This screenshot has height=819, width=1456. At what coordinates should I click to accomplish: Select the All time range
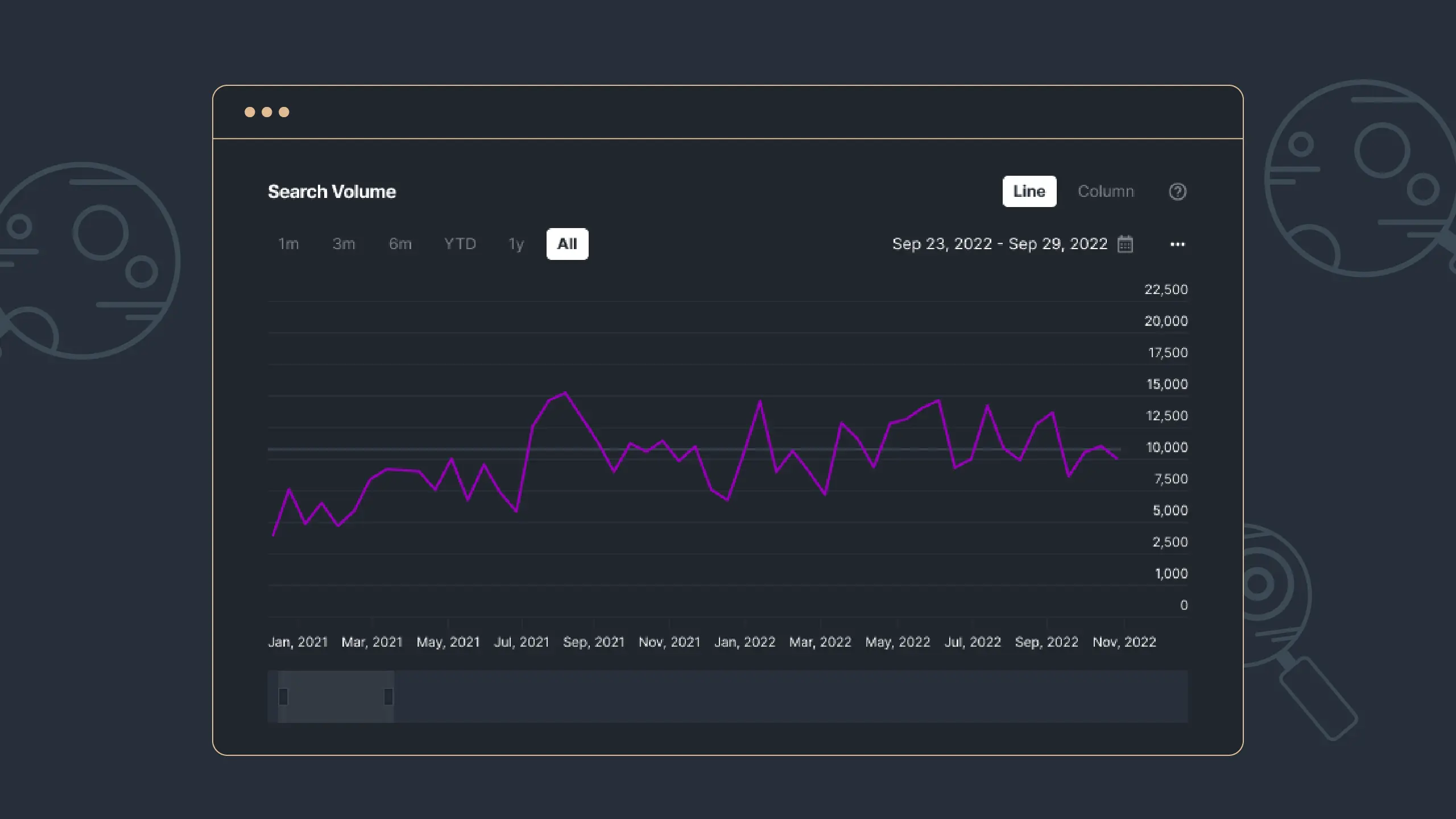tap(567, 244)
